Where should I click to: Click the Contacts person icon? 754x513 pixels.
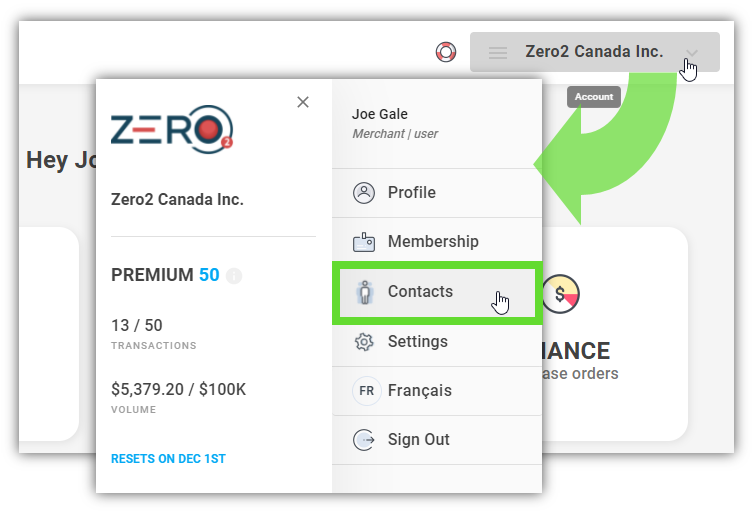coord(365,292)
